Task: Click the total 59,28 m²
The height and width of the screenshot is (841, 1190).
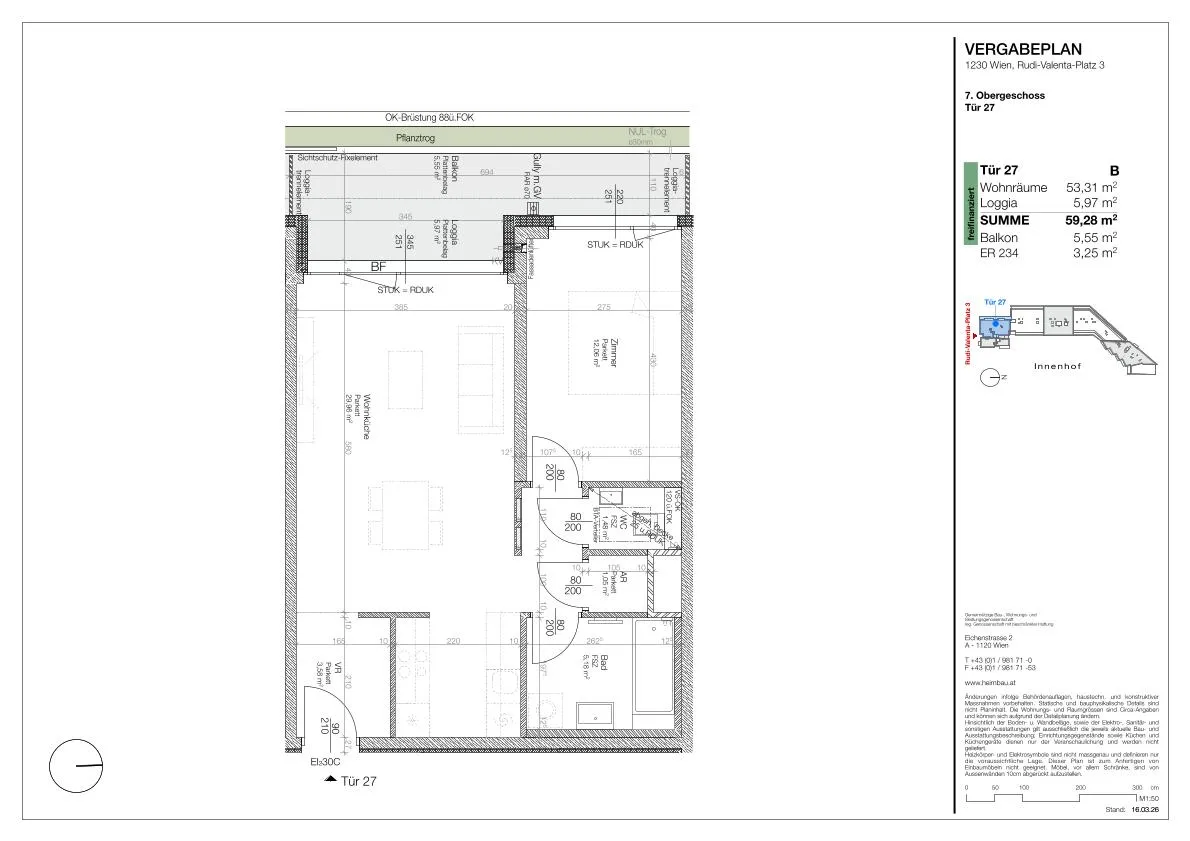Action: pyautogui.click(x=1091, y=220)
